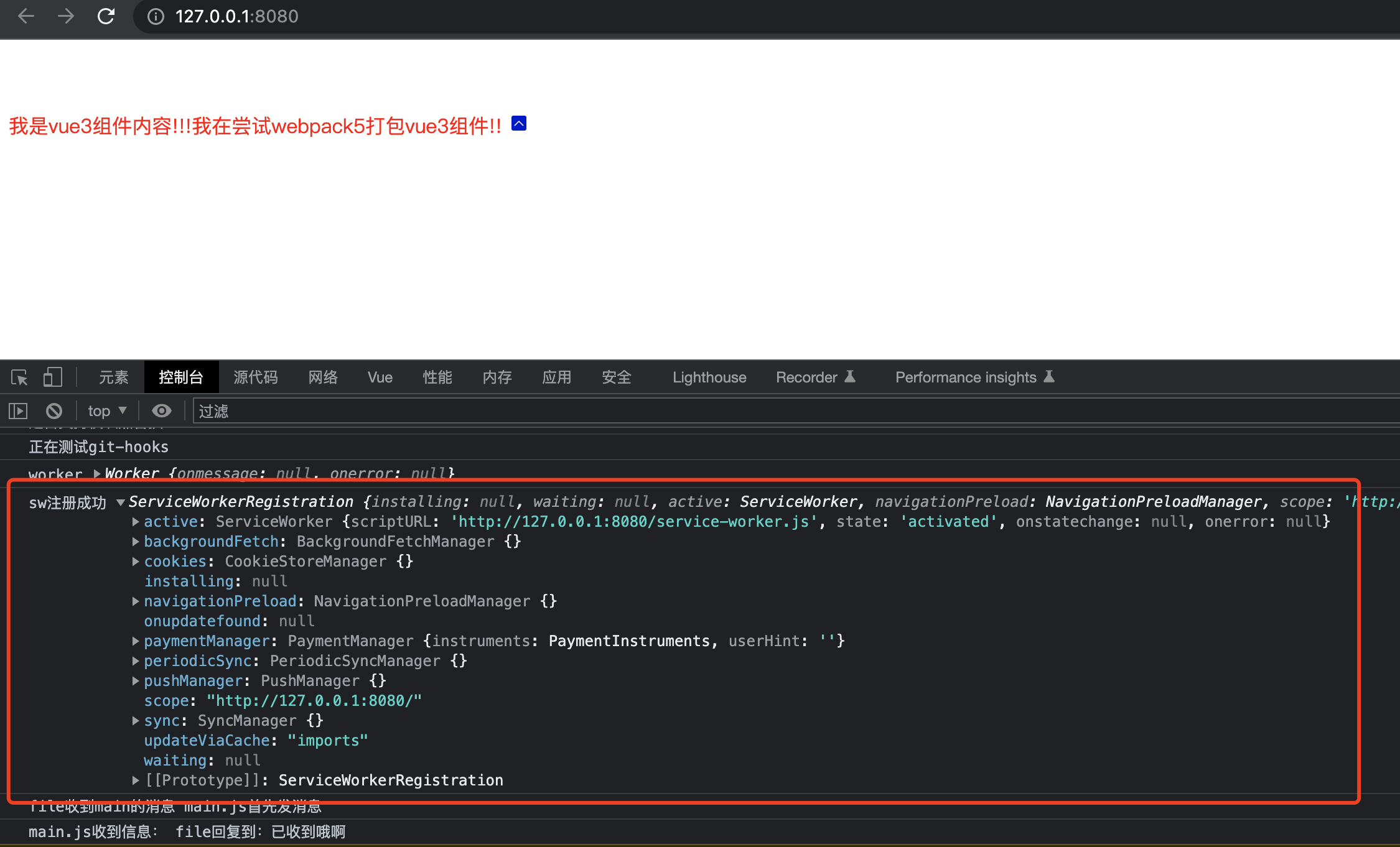Click the blue arrow icon beside red text
Image resolution: width=1400 pixels, height=847 pixels.
coord(519,123)
